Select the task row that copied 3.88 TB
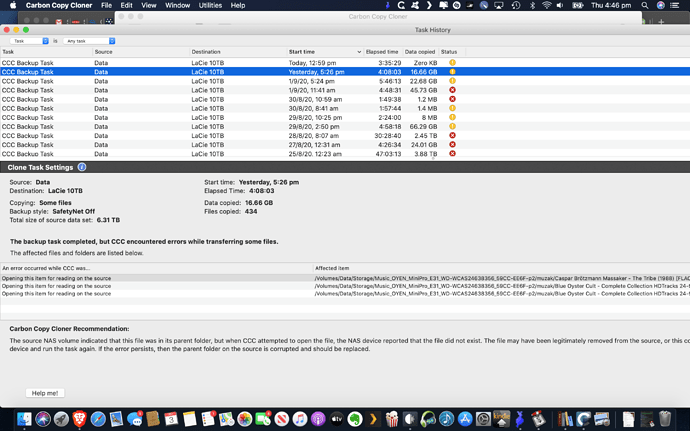This screenshot has width=690, height=431. click(x=345, y=154)
